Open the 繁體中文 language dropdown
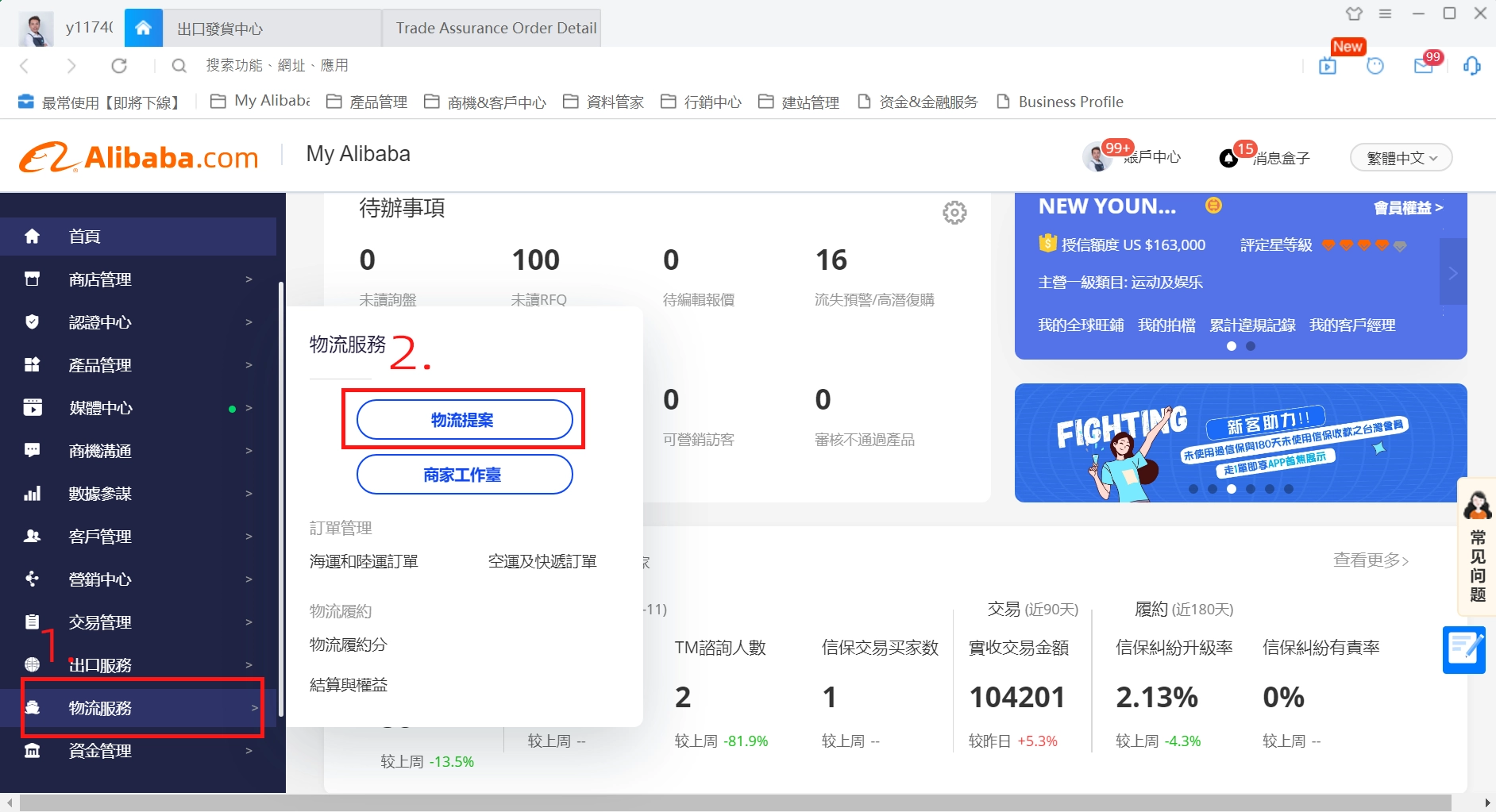This screenshot has height=812, width=1496. point(1402,157)
